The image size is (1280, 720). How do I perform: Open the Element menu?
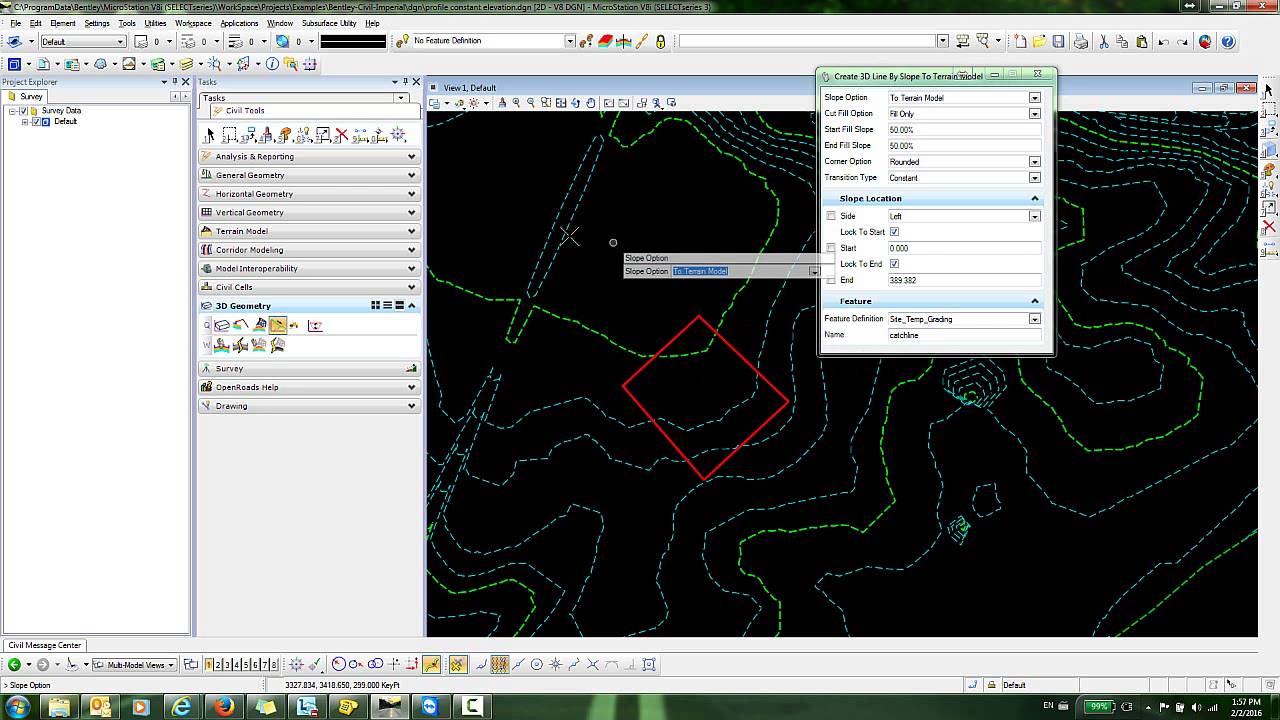pos(63,23)
